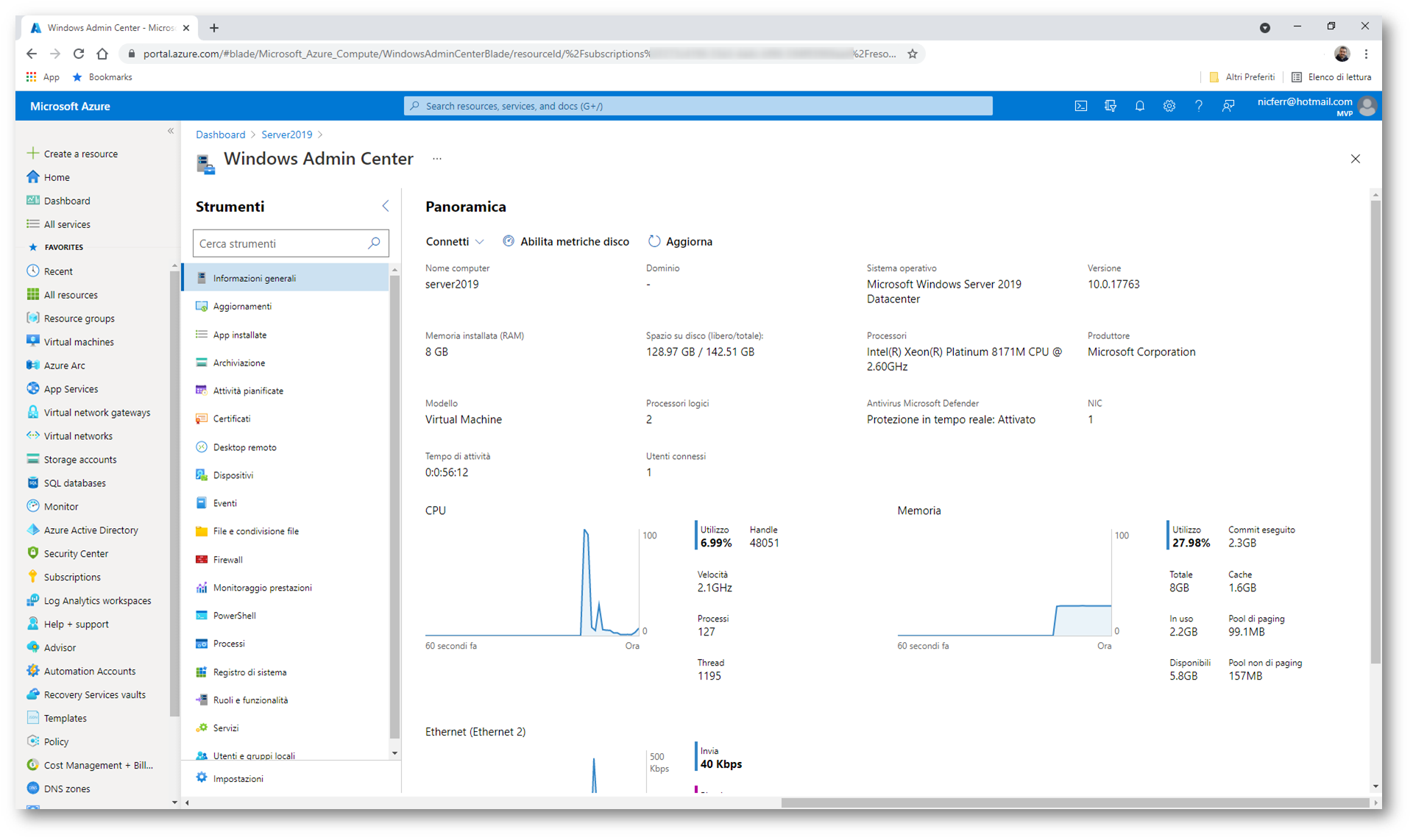Open Resource groups in sidebar
The height and width of the screenshot is (840, 1413).
79,318
